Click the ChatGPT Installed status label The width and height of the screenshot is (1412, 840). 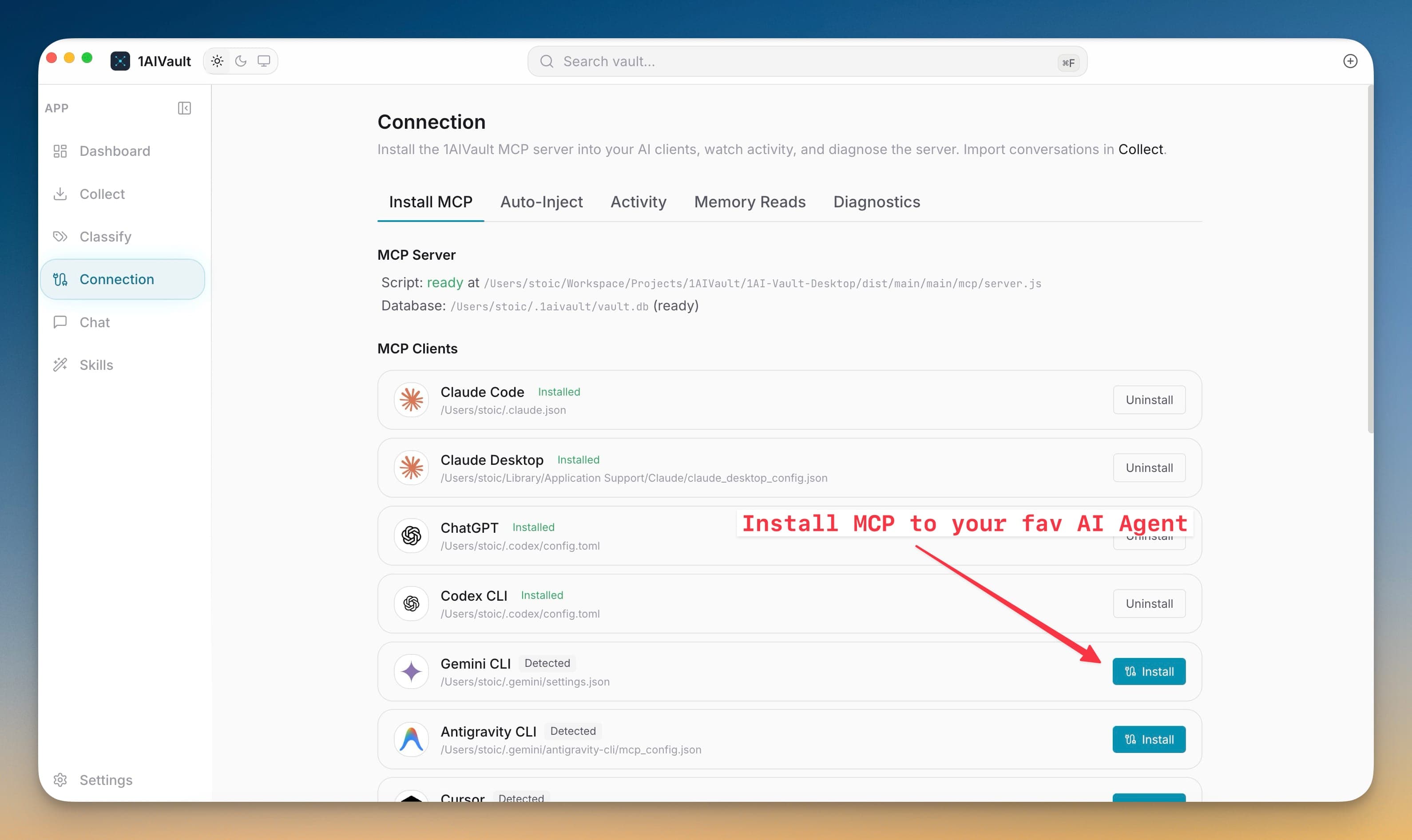click(x=533, y=527)
